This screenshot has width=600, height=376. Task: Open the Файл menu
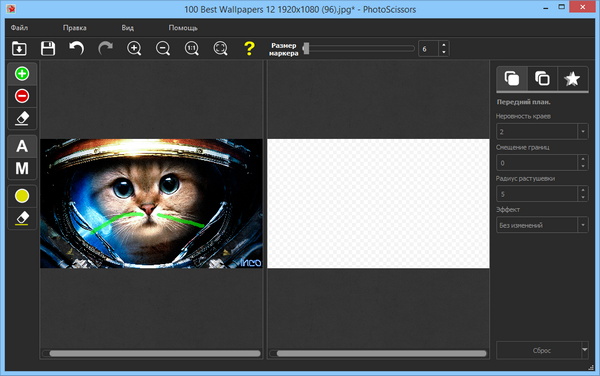point(19,28)
